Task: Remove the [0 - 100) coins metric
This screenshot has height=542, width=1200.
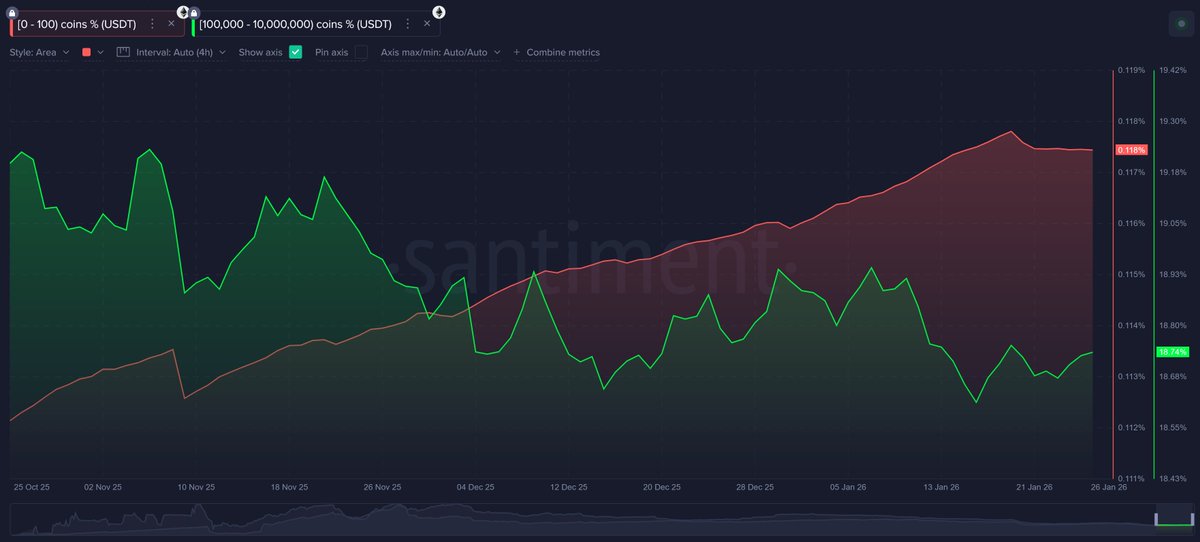Action: pyautogui.click(x=171, y=23)
